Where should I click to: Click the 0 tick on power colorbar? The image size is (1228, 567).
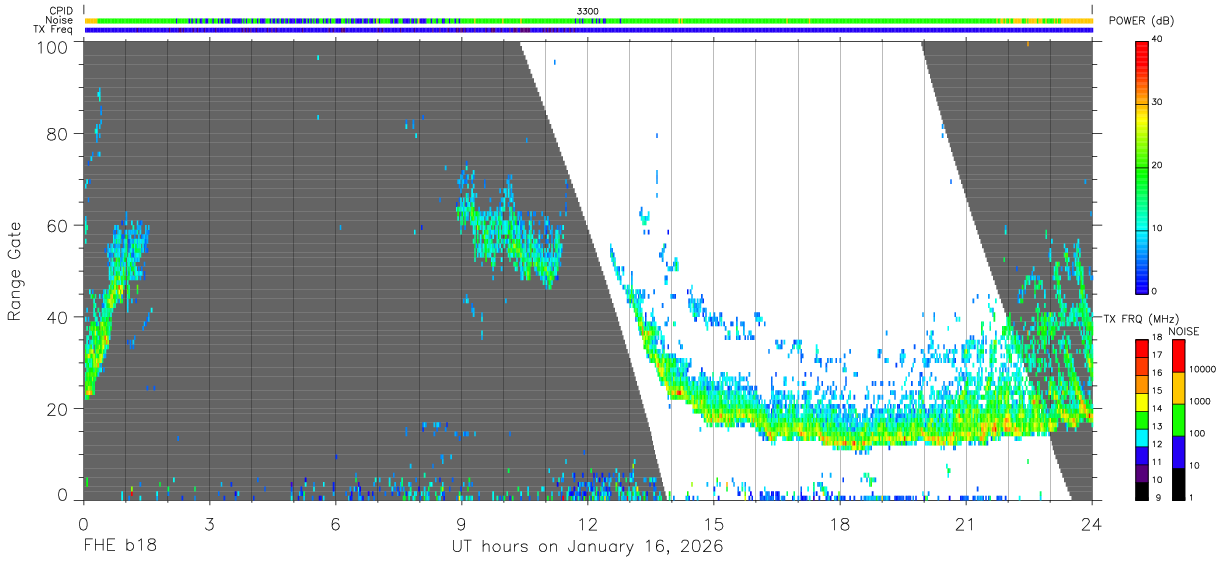click(1155, 291)
